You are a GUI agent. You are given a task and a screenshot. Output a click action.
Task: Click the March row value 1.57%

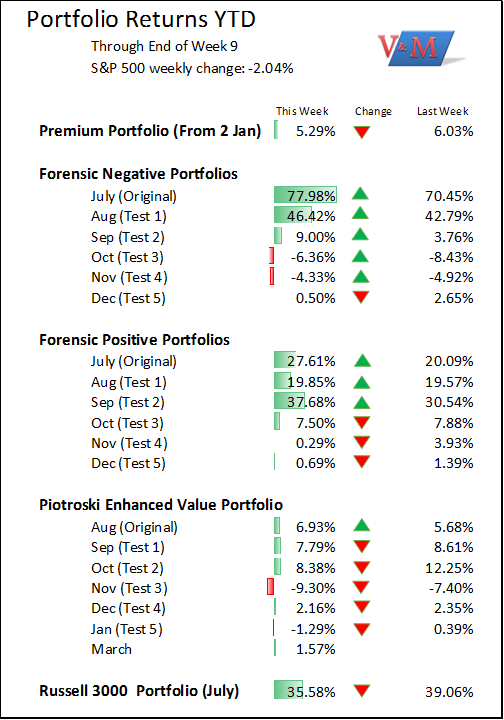315,649
